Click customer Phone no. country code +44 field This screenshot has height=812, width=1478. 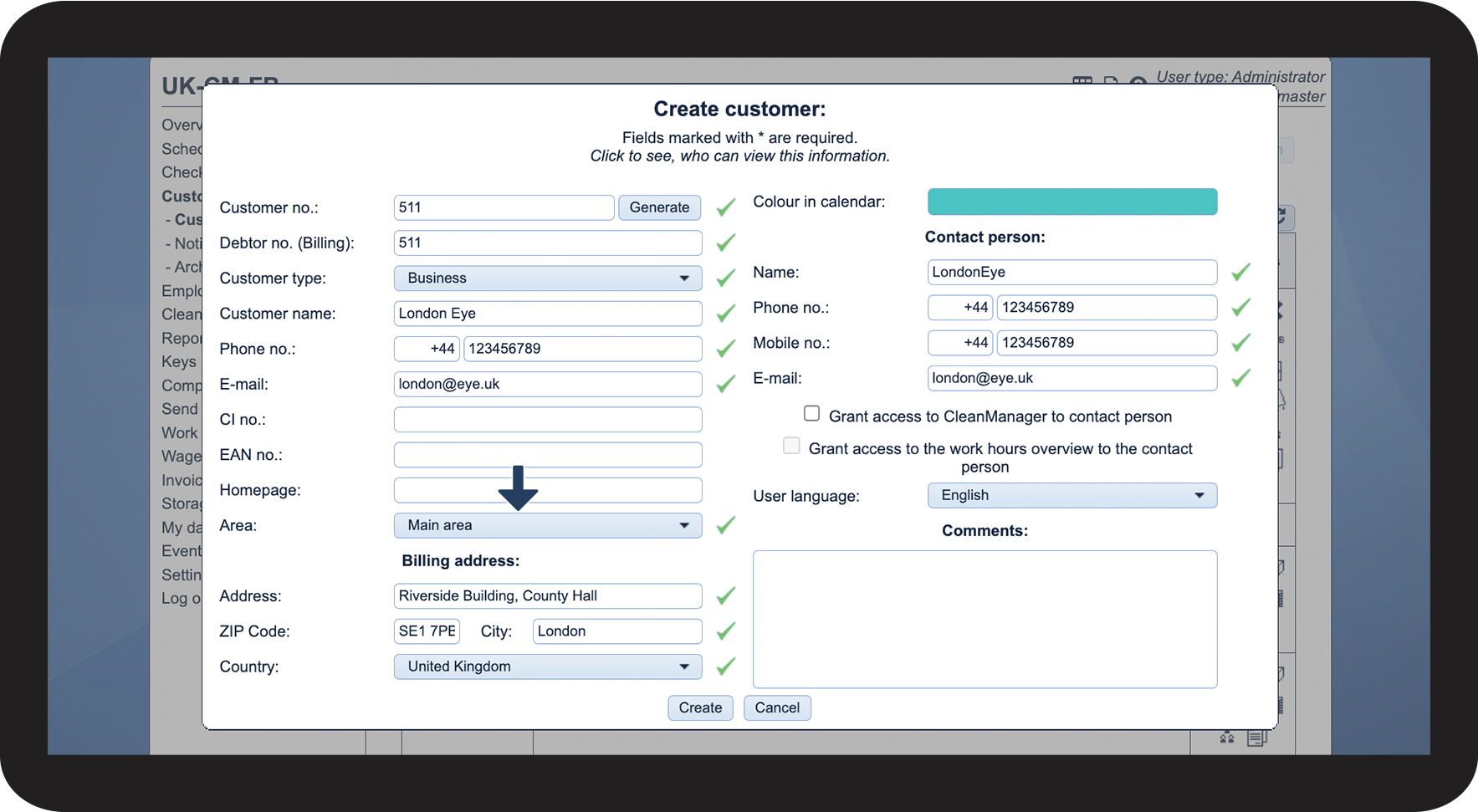pos(427,349)
